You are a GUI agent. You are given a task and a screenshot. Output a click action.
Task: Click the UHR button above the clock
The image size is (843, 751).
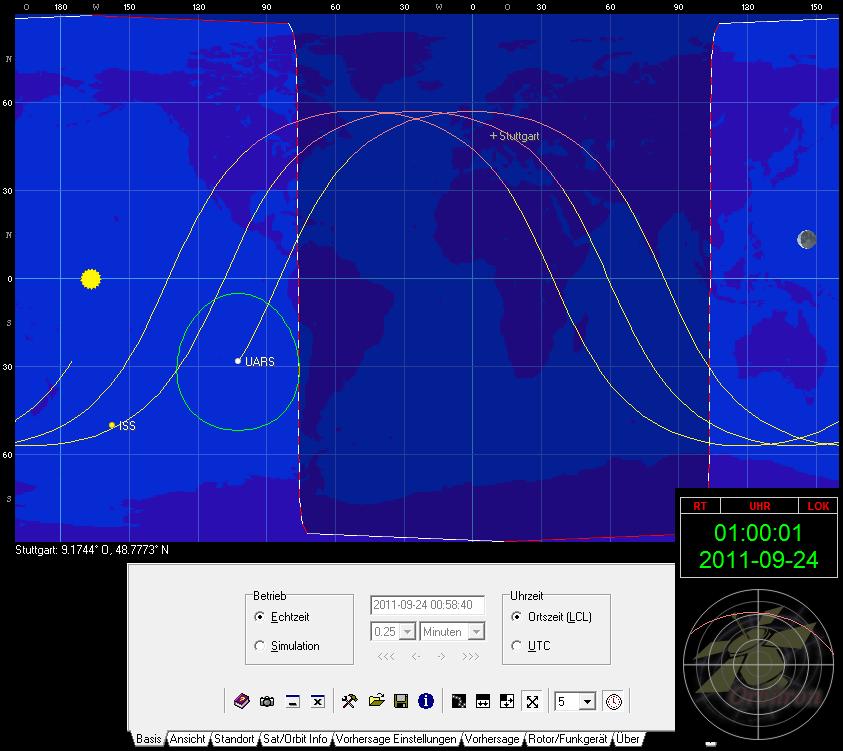tap(759, 507)
